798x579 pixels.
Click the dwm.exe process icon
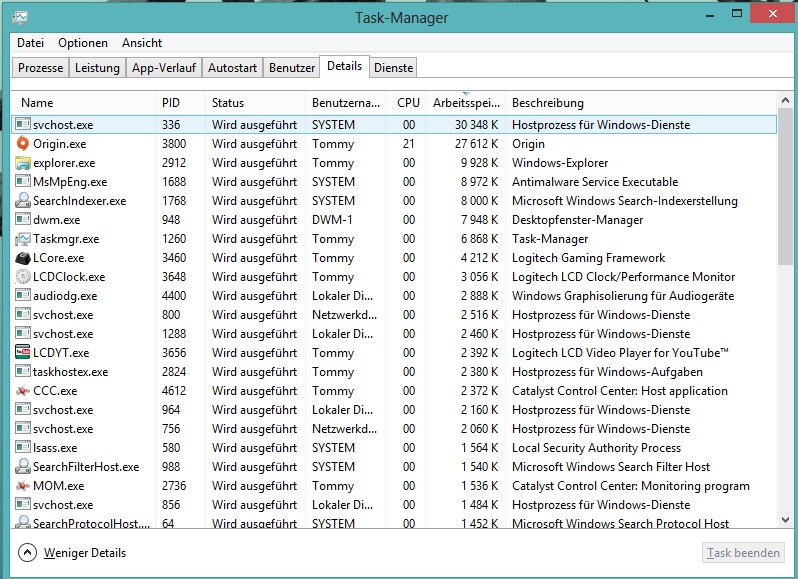tap(23, 220)
